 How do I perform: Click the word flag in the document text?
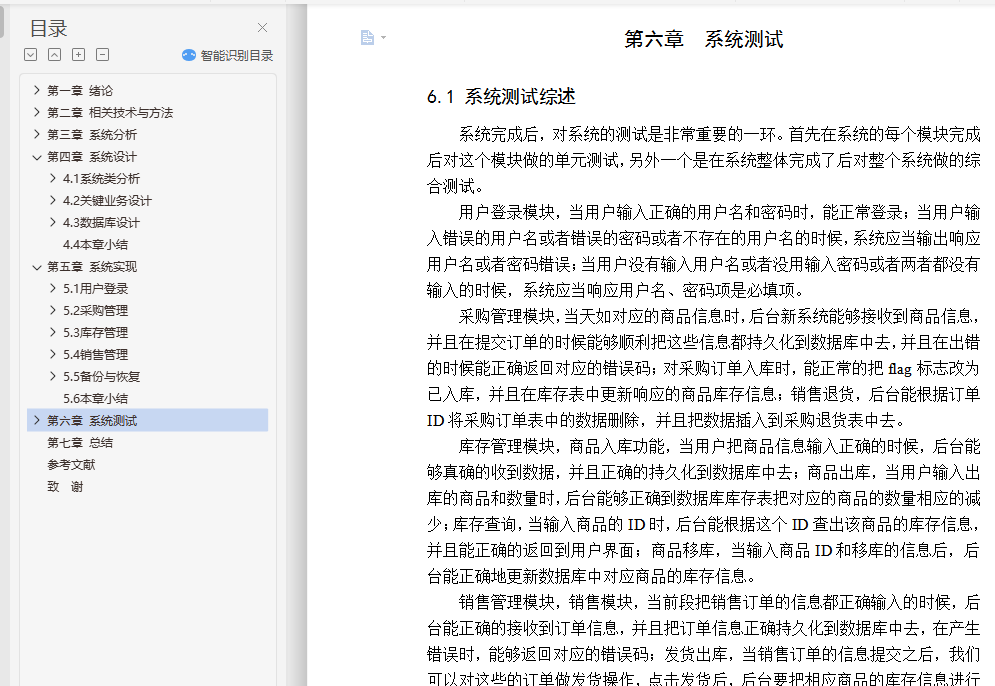(900, 369)
